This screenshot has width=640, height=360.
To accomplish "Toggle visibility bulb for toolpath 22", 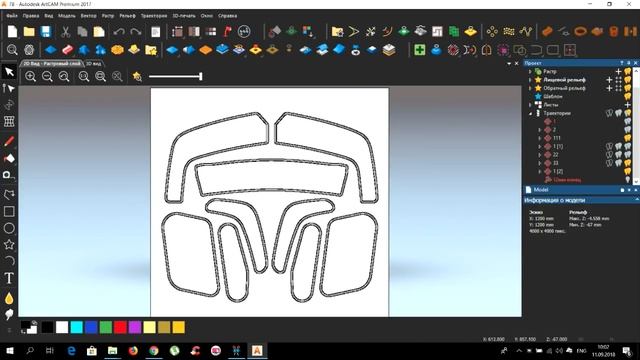I will 628,155.
